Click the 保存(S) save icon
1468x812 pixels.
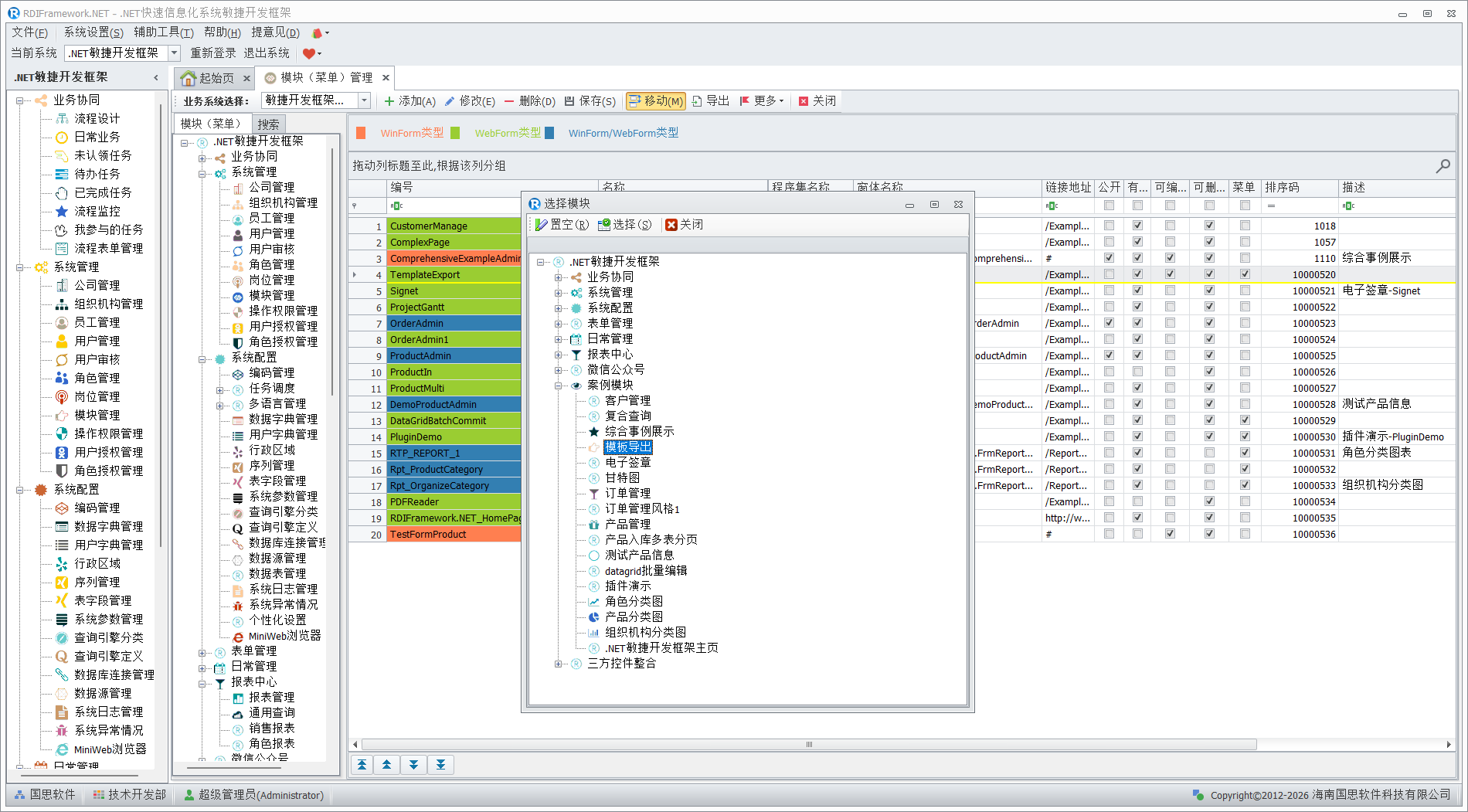point(569,101)
